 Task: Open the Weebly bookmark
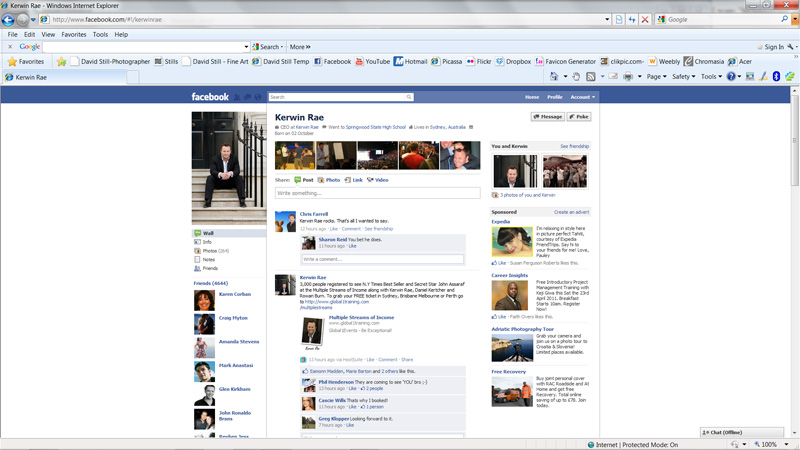click(664, 61)
